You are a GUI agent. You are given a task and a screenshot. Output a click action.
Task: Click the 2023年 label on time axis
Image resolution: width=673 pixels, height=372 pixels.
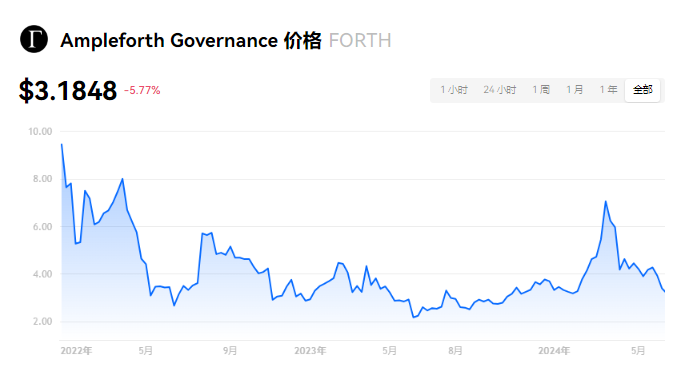click(310, 351)
